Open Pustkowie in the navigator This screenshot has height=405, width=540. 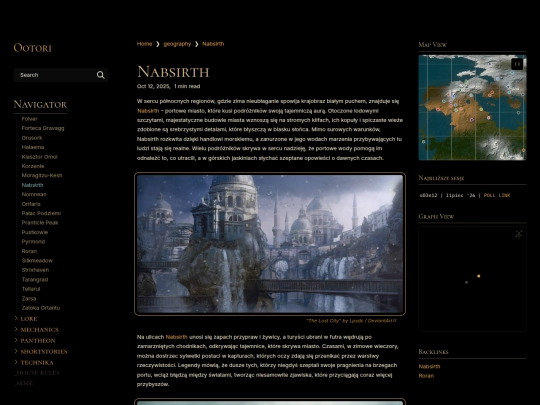35,232
